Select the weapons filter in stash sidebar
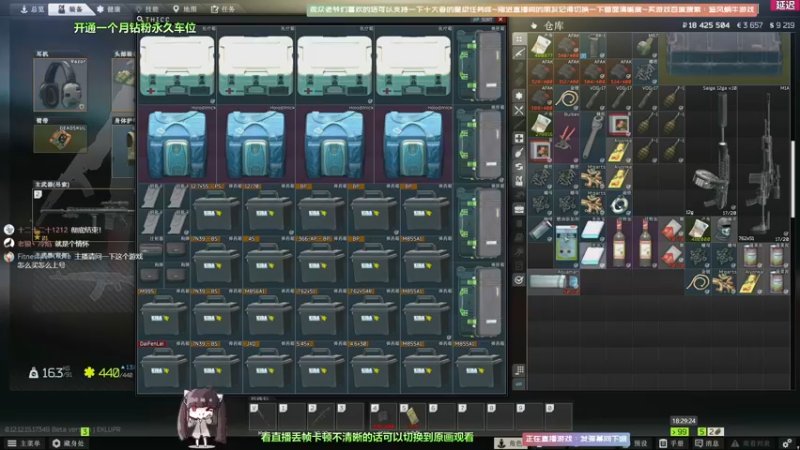 (519, 53)
